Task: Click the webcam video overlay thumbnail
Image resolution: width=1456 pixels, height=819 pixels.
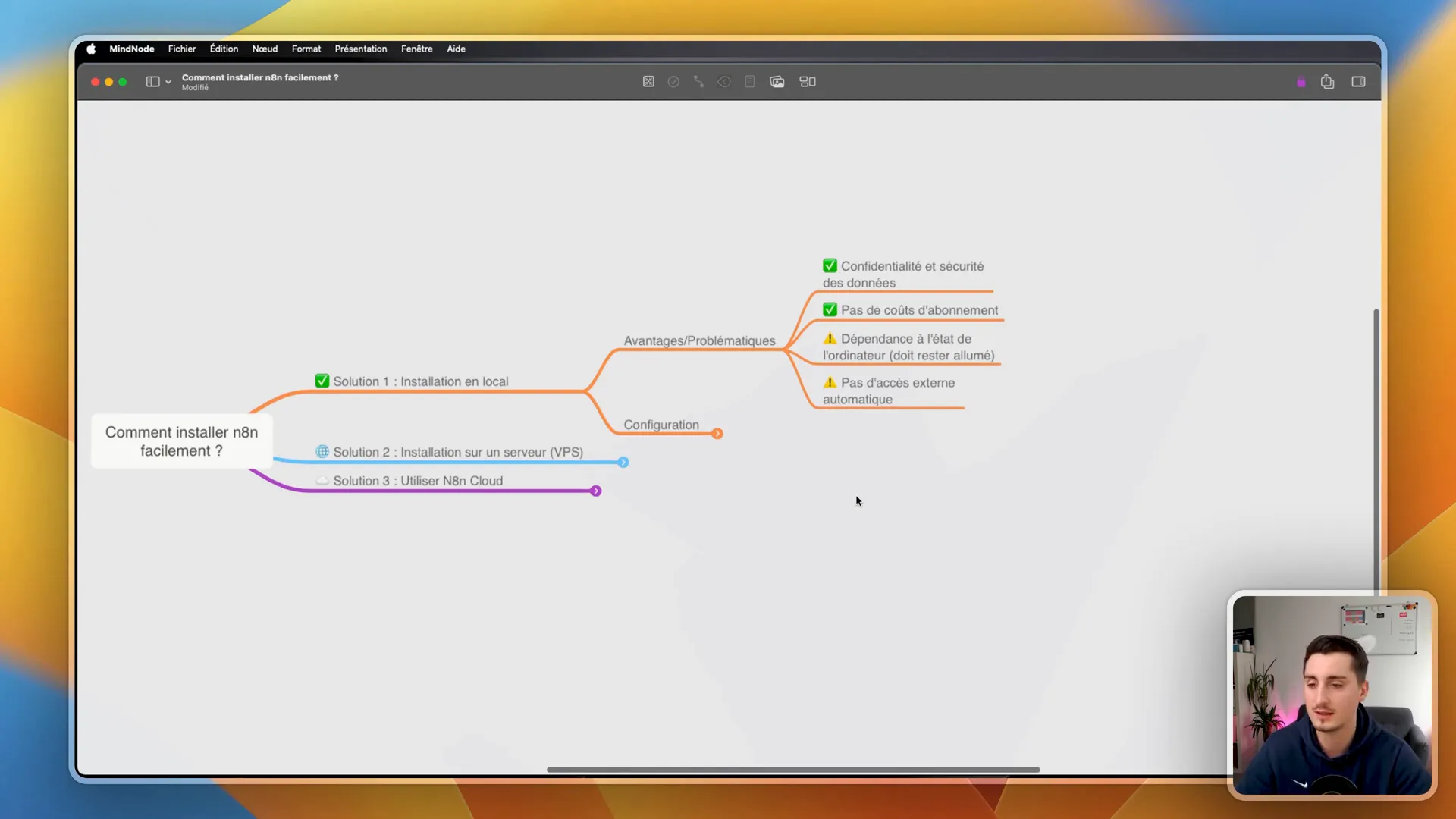Action: [x=1332, y=695]
